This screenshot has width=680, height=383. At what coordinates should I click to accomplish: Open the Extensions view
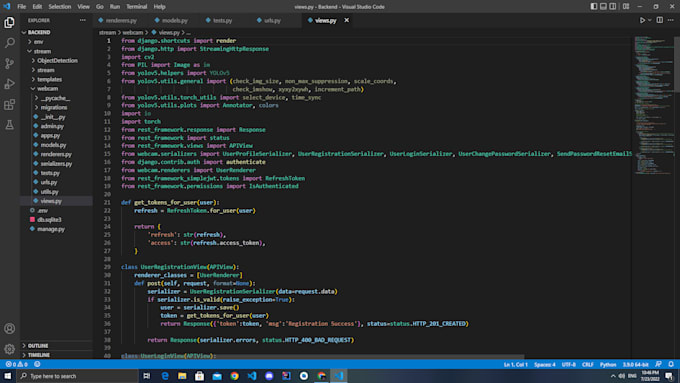tap(9, 105)
